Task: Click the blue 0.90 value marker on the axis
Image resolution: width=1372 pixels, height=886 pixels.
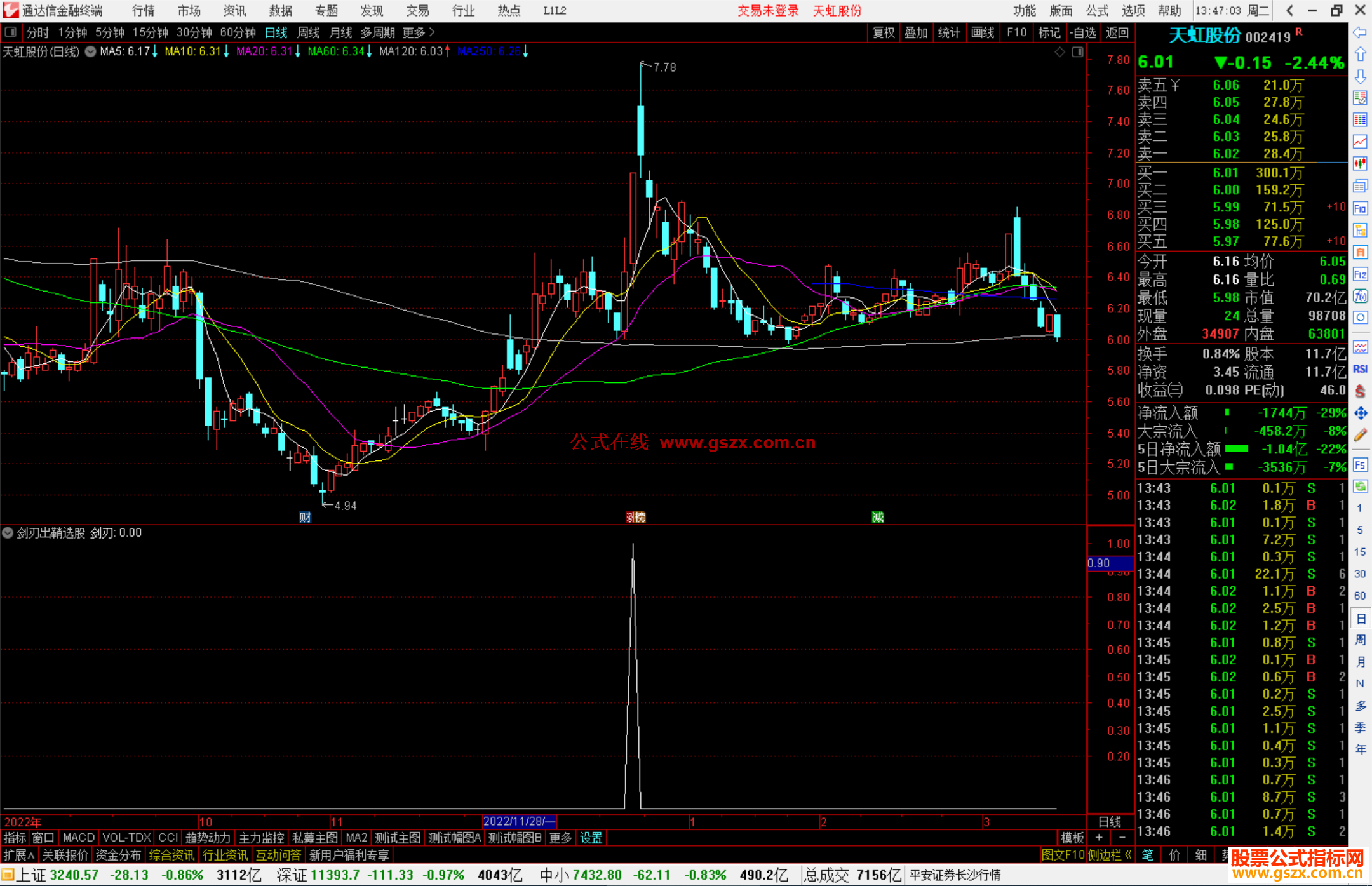Action: tap(1110, 563)
